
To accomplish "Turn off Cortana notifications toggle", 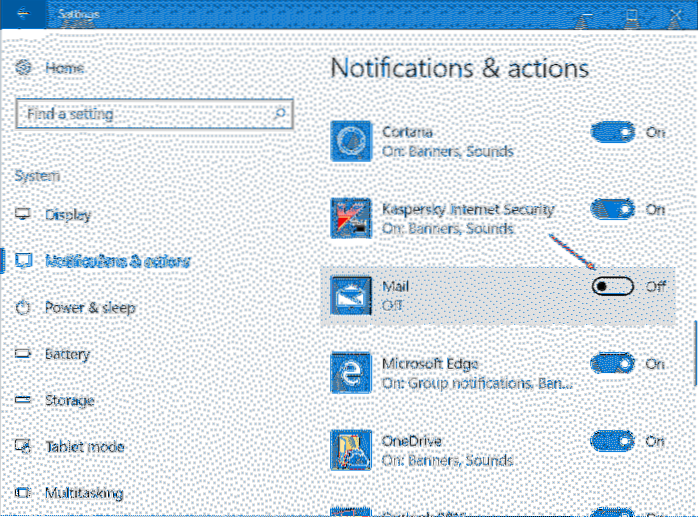I will [612, 132].
